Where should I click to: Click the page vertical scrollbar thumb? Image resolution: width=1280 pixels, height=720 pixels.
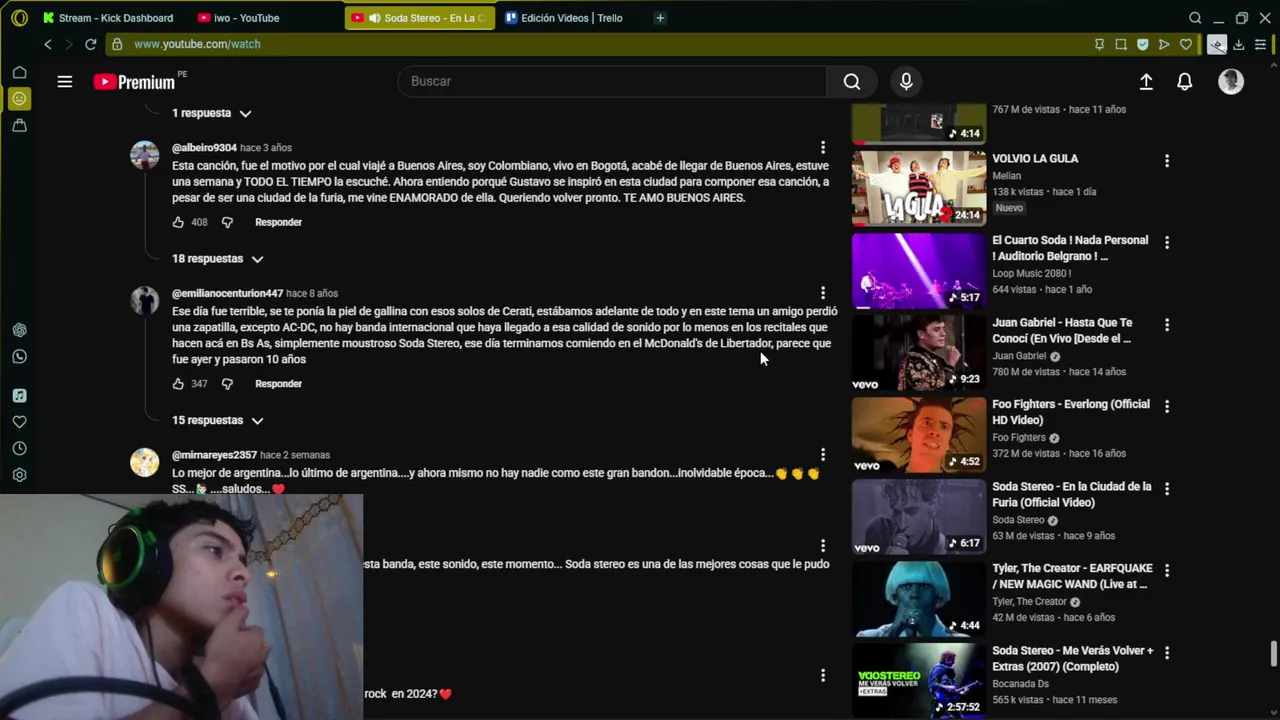pos(1273,653)
